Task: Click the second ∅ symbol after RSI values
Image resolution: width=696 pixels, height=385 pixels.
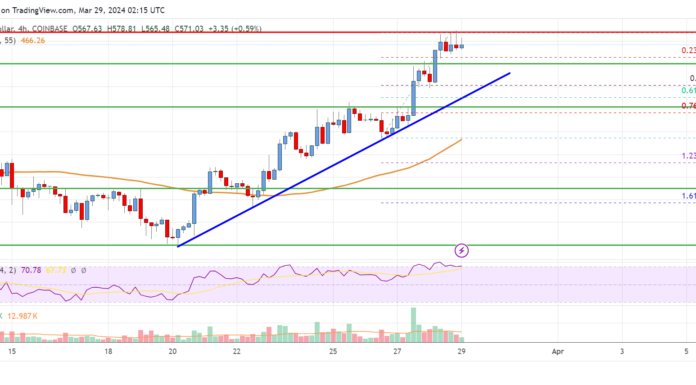Action: point(84,270)
